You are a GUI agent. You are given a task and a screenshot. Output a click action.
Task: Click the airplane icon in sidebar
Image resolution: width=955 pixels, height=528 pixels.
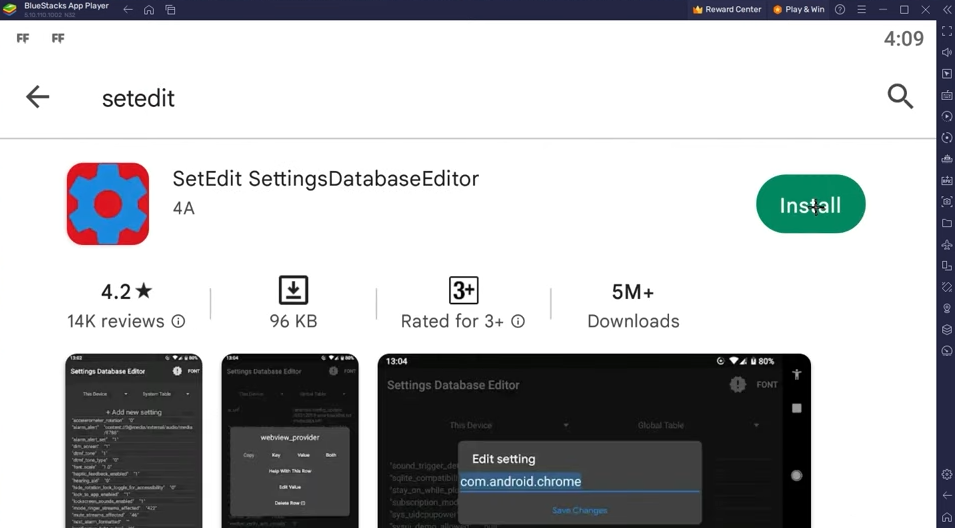tap(946, 244)
